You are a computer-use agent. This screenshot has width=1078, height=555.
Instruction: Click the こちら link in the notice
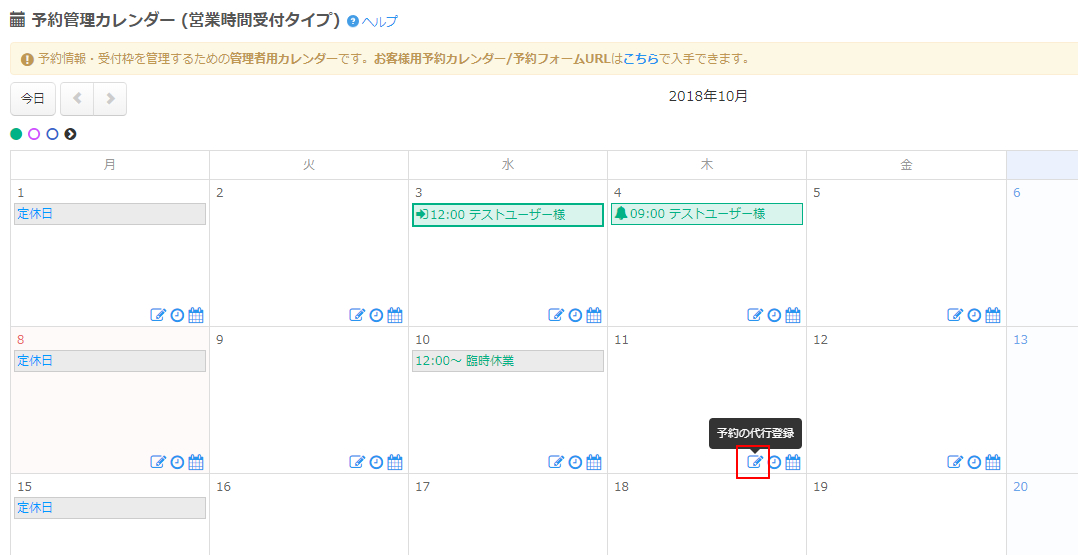(640, 59)
